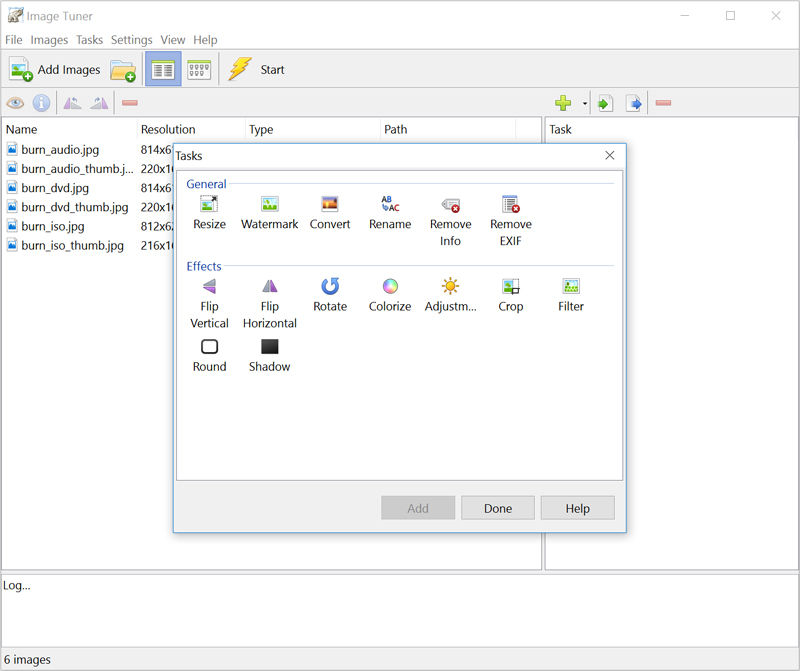Open the Settings menu

click(131, 40)
